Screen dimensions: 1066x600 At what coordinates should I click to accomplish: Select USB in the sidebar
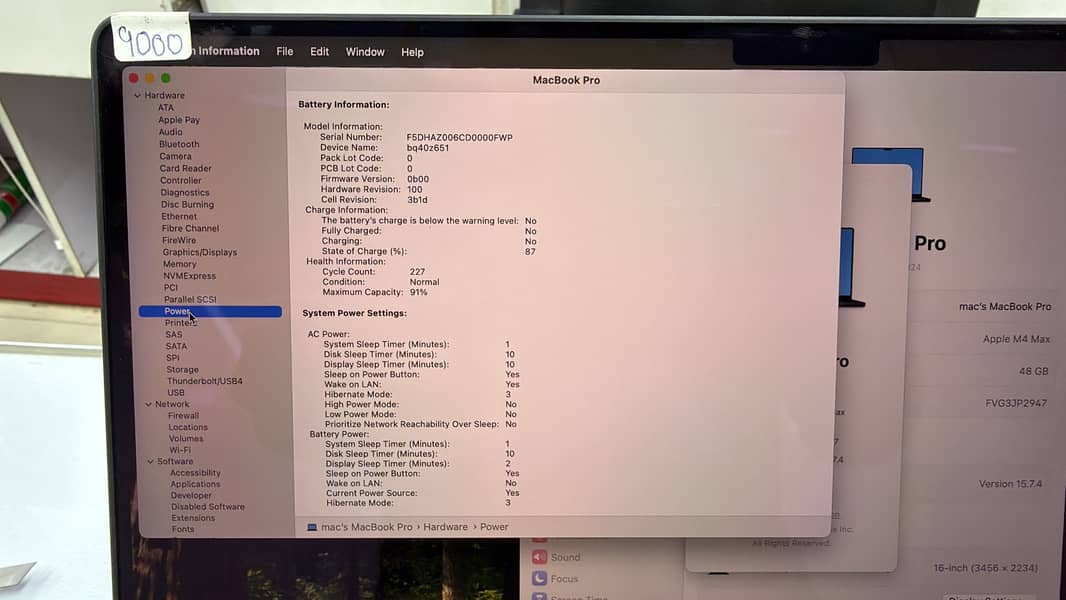pyautogui.click(x=175, y=393)
